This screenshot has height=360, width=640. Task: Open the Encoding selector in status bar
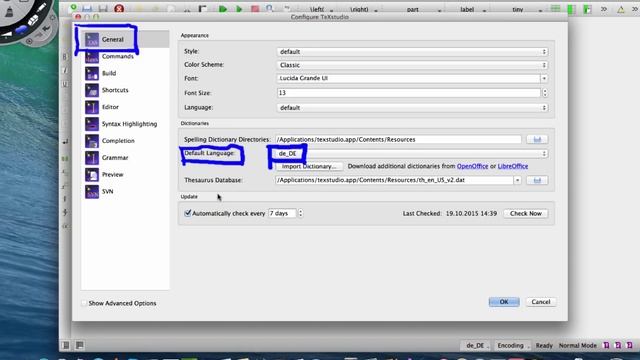pos(513,345)
